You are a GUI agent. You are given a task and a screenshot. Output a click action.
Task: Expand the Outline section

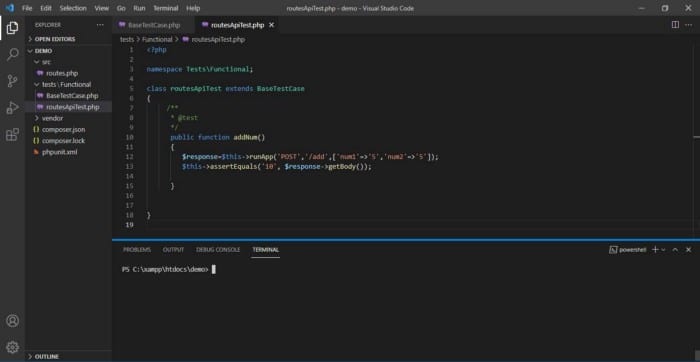point(68,357)
